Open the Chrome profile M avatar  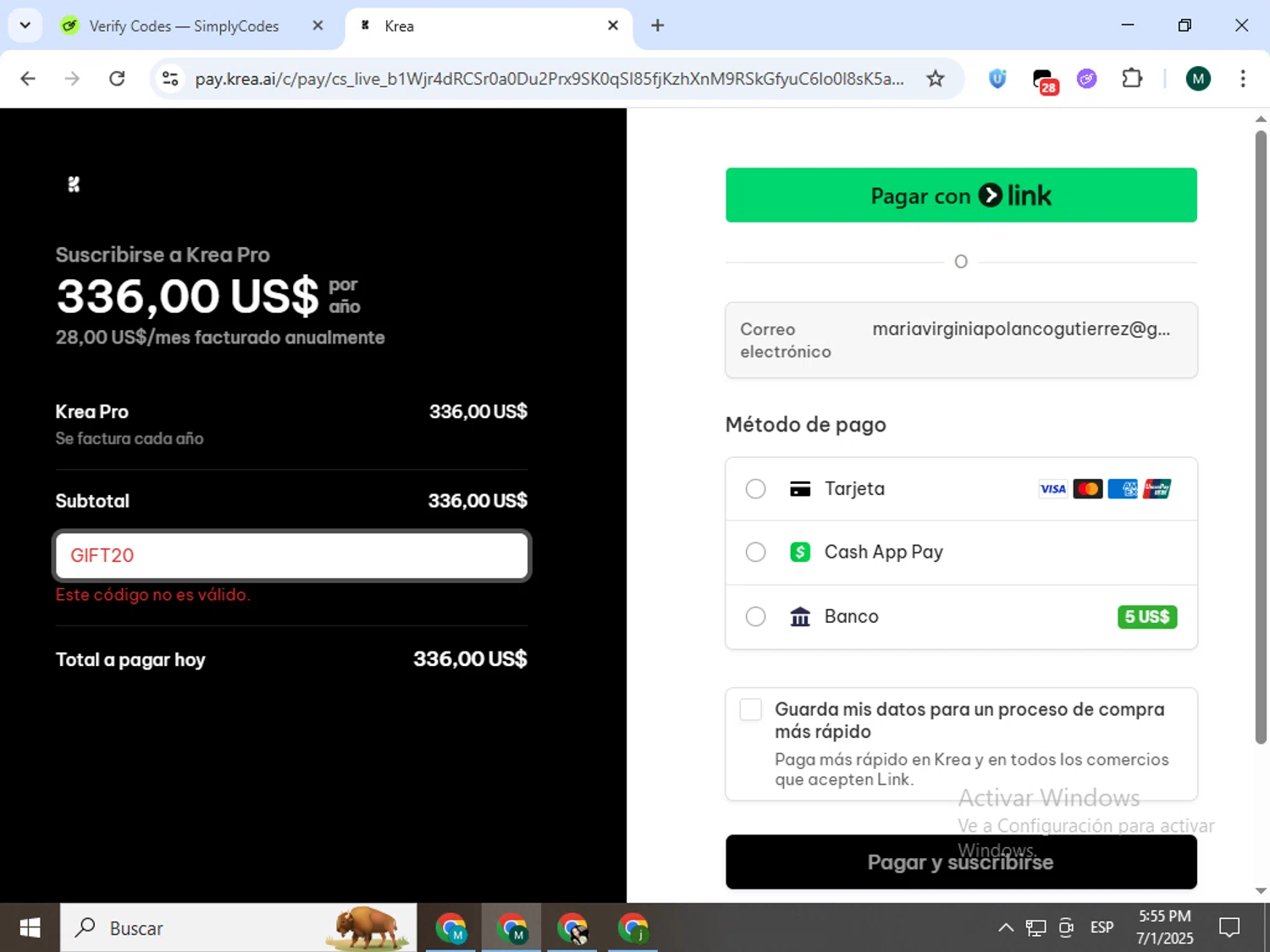pyautogui.click(x=1197, y=79)
